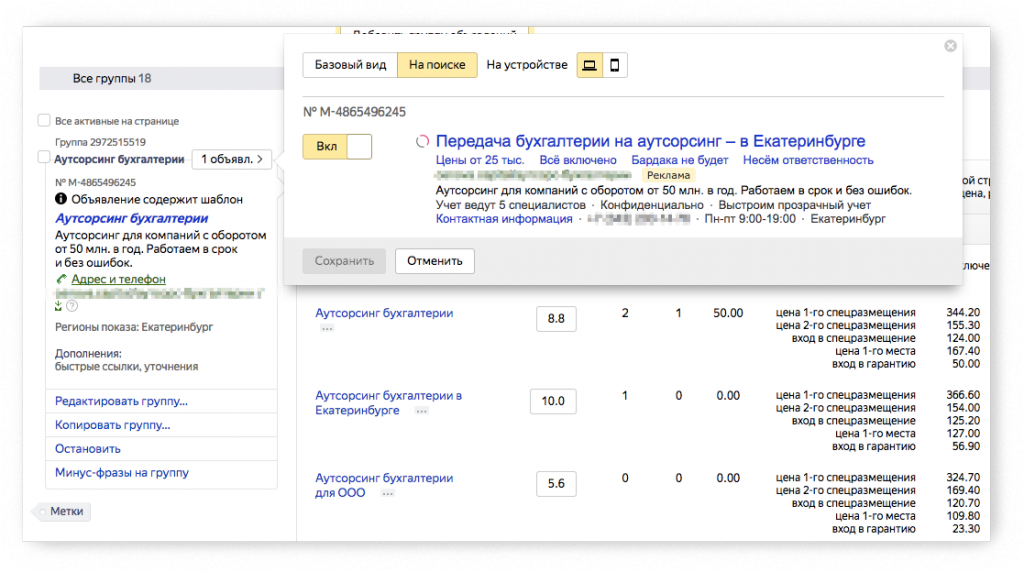Click the ellipsis under first keyword phrase

[327, 329]
